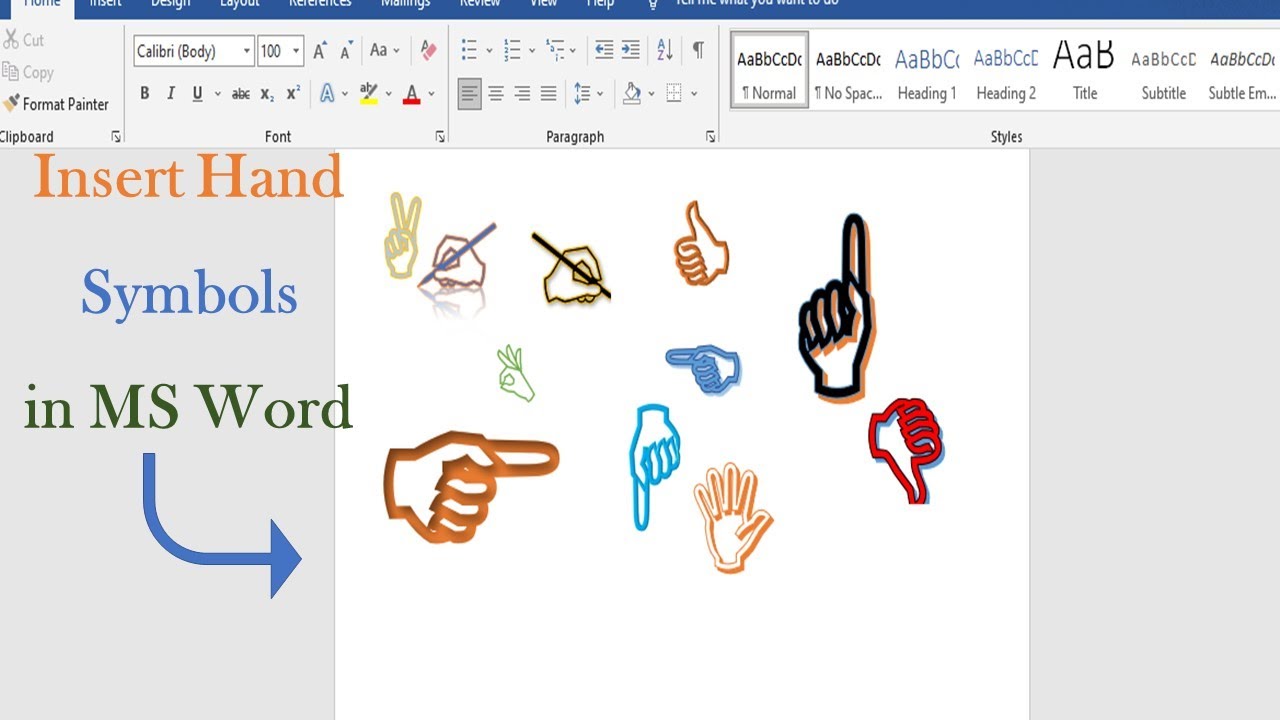Click the Copy command
The height and width of the screenshot is (720, 1280).
pos(27,72)
